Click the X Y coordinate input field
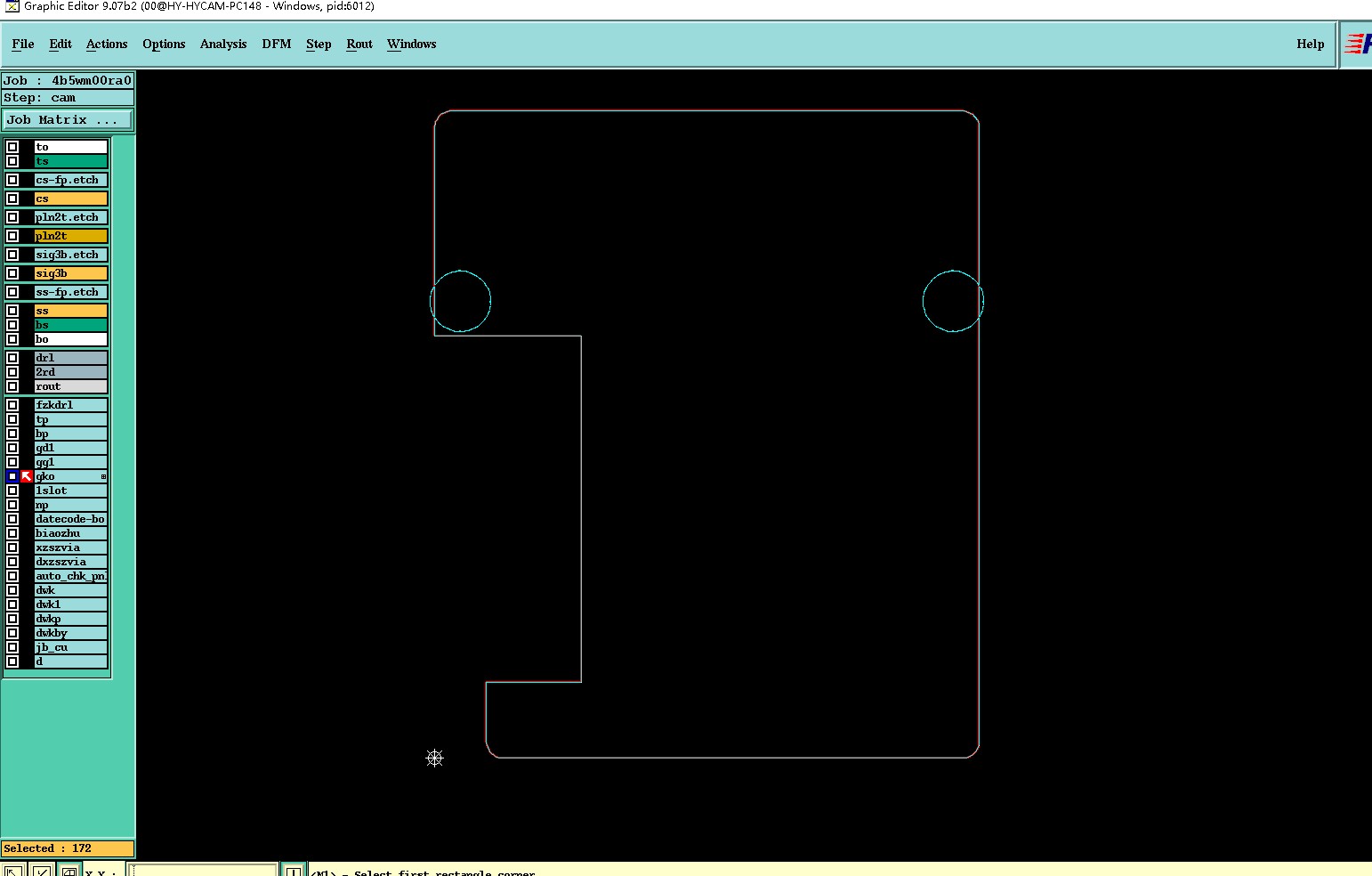Viewport: 1372px width, 876px height. (204, 871)
